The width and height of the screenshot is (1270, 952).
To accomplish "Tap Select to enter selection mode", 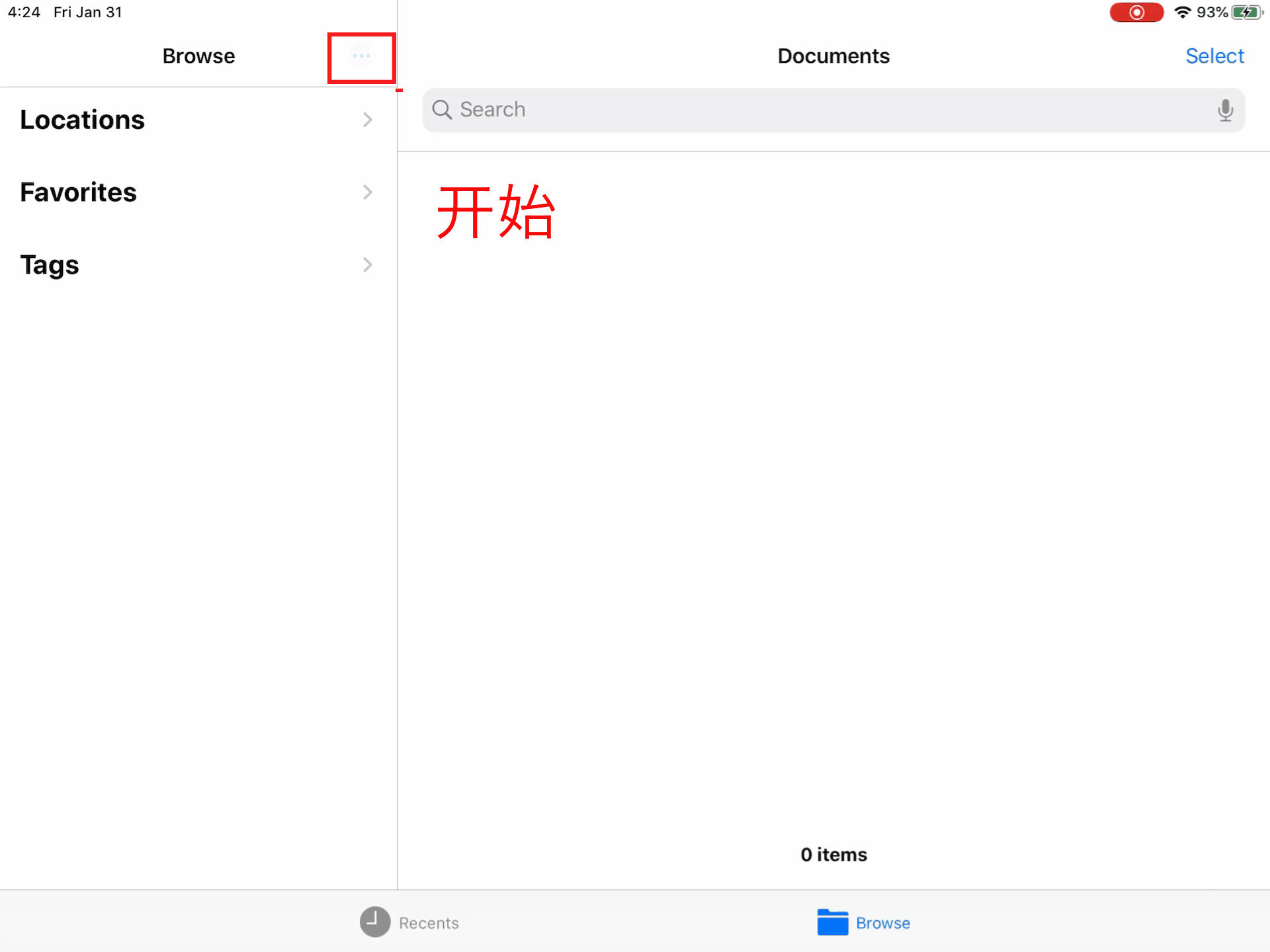I will pos(1214,56).
